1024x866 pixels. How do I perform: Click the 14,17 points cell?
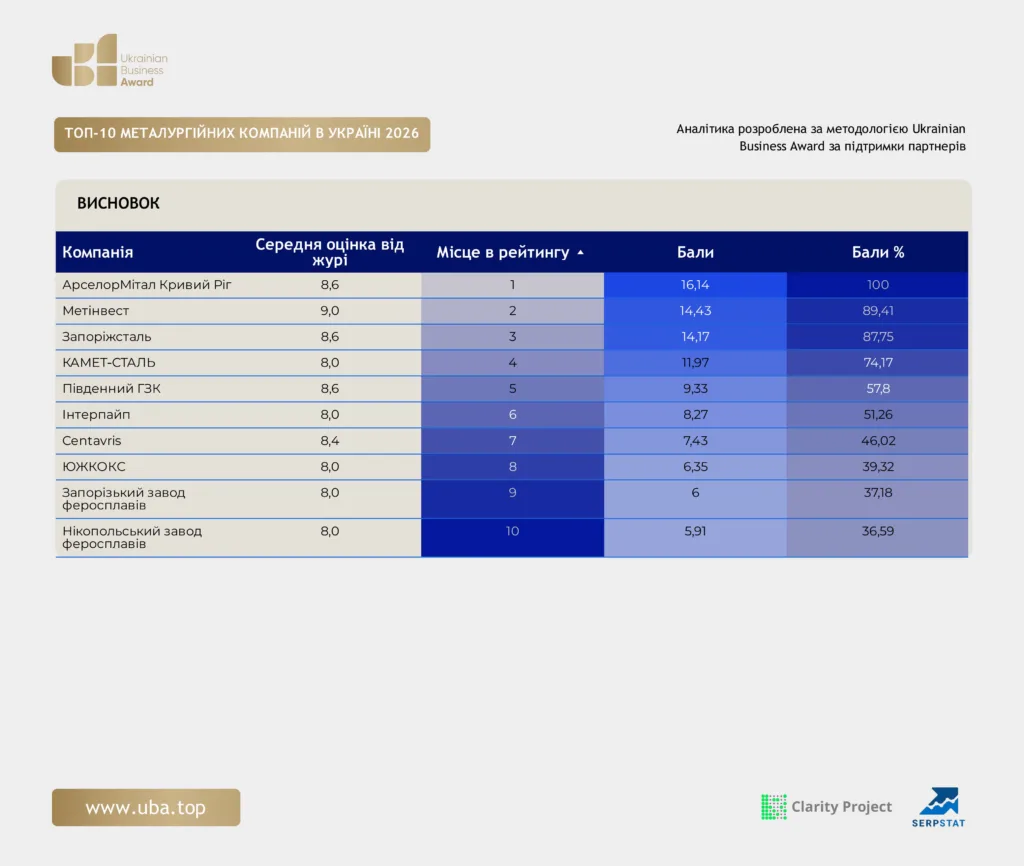pyautogui.click(x=695, y=337)
